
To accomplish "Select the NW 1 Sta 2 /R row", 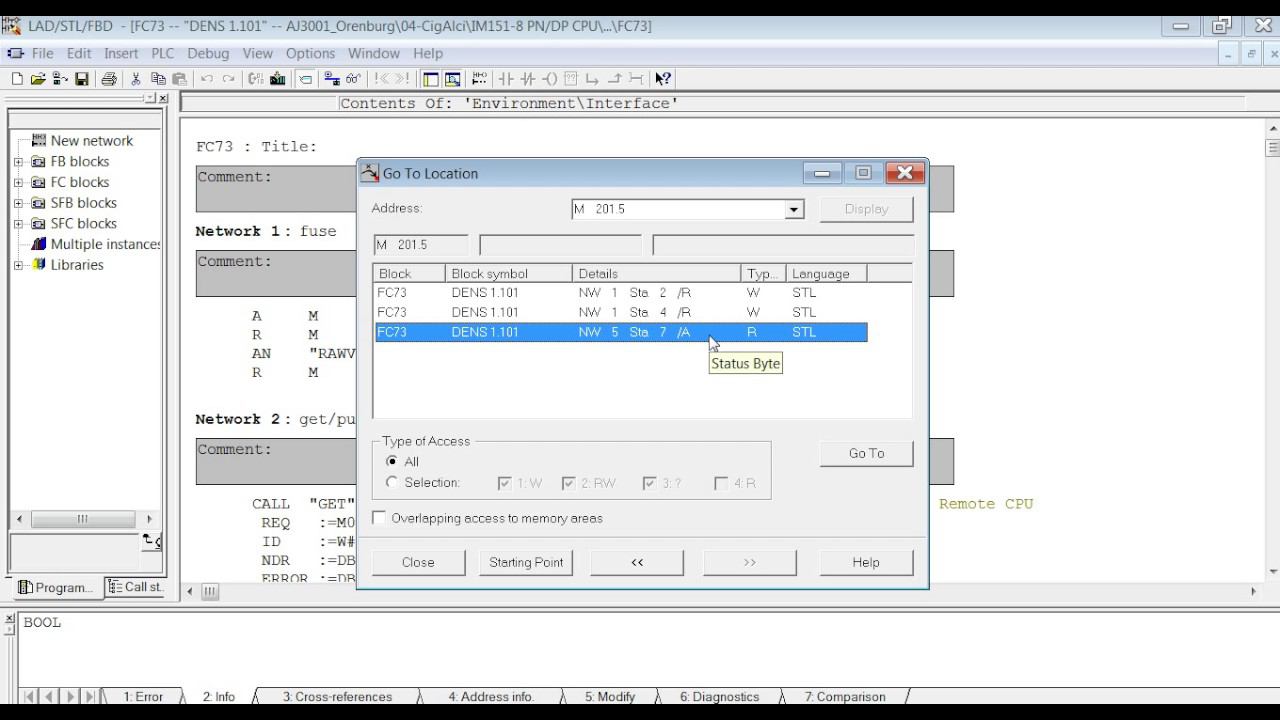I will point(621,293).
